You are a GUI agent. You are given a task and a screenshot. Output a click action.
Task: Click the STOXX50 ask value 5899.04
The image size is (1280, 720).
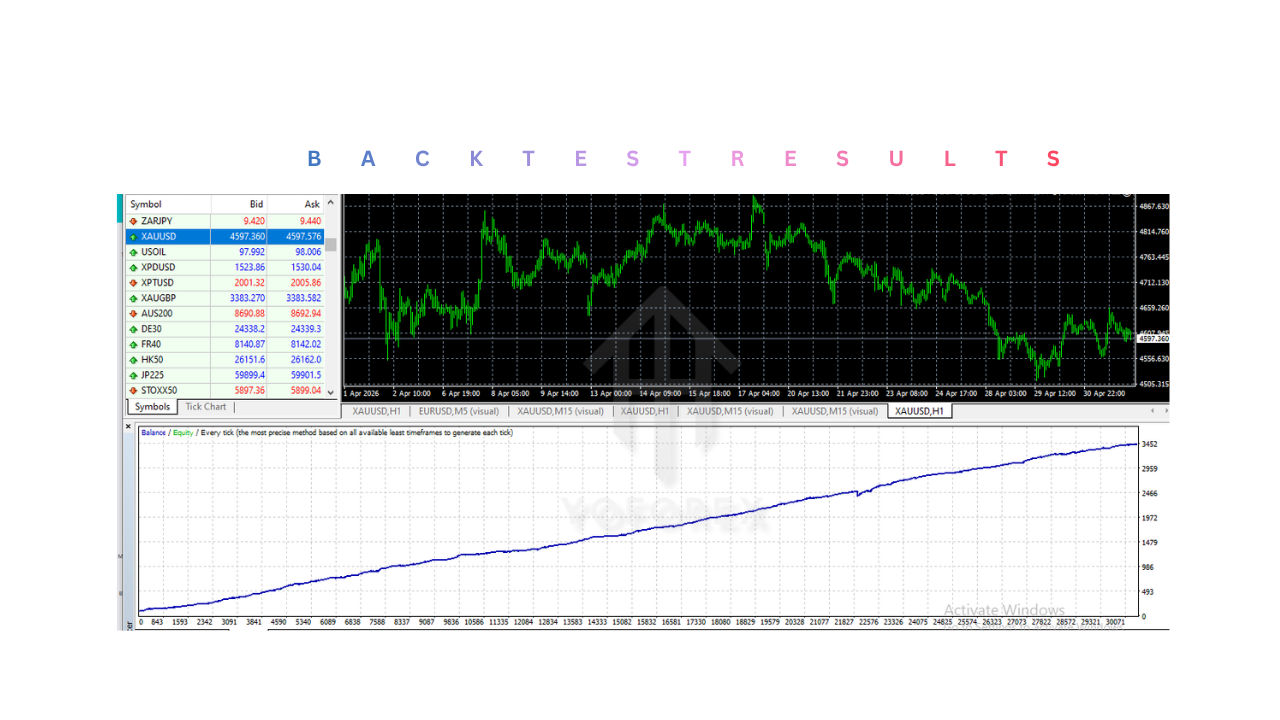tap(306, 391)
